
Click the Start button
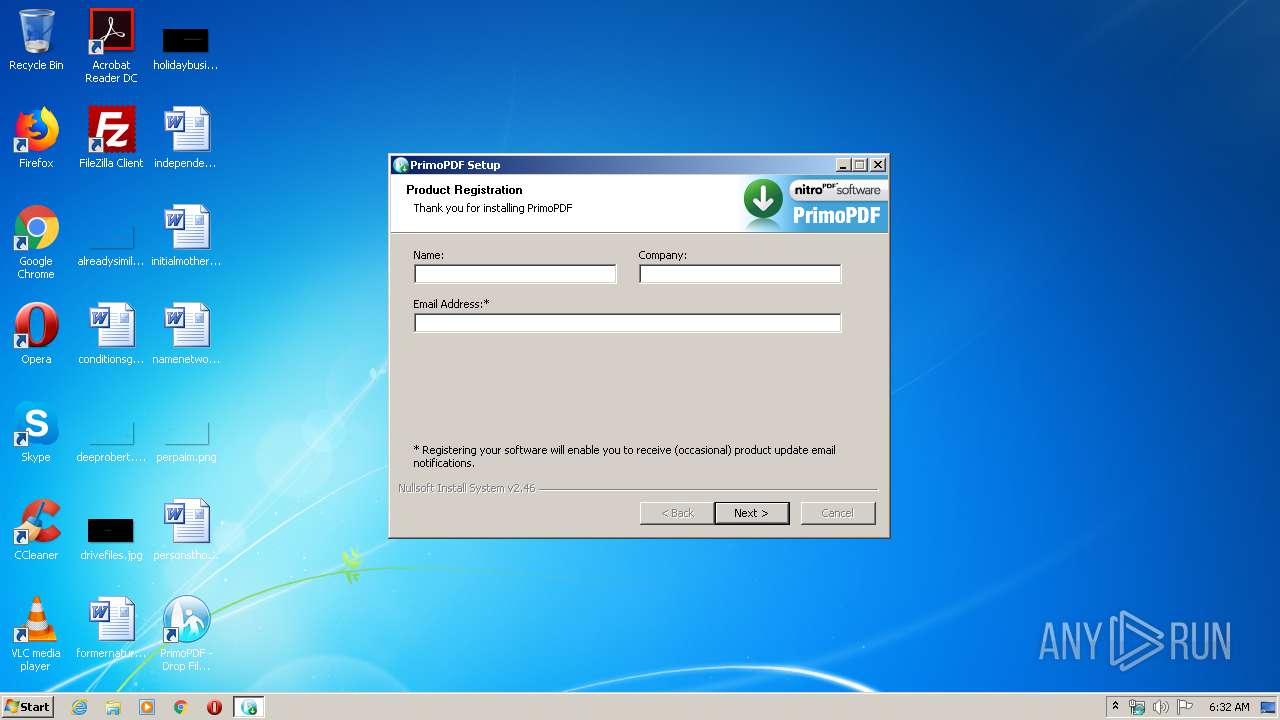(28, 707)
